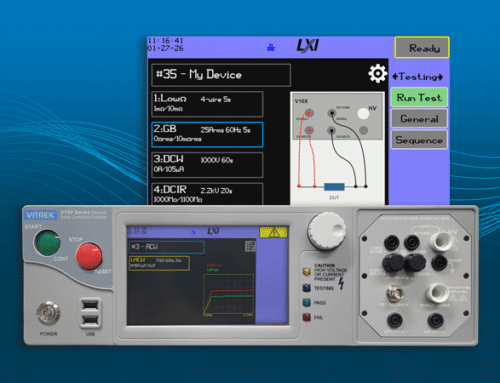Click the EXT DRIVE+ jack
This screenshot has height=383, width=500.
point(395,320)
